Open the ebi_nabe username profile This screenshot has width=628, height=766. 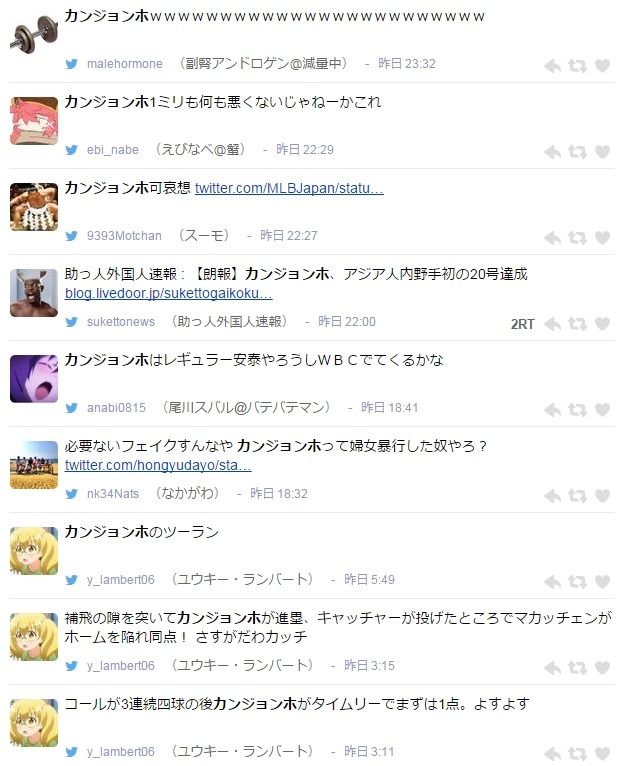point(113,150)
